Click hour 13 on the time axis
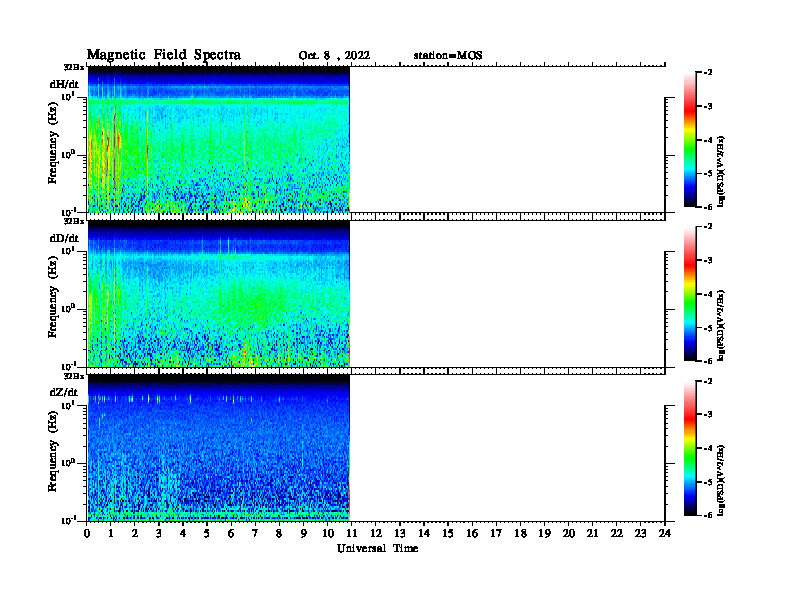This screenshot has height=612, width=792. pyautogui.click(x=400, y=533)
